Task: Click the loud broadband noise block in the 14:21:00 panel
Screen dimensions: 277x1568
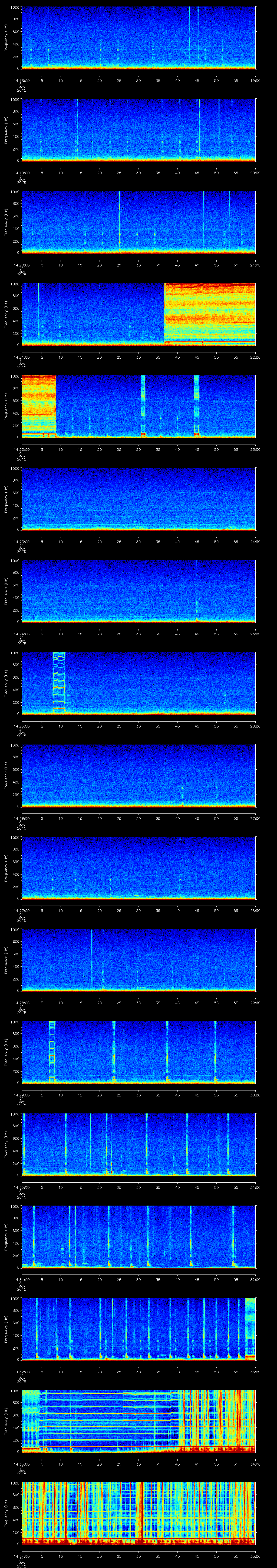Action: click(x=210, y=314)
